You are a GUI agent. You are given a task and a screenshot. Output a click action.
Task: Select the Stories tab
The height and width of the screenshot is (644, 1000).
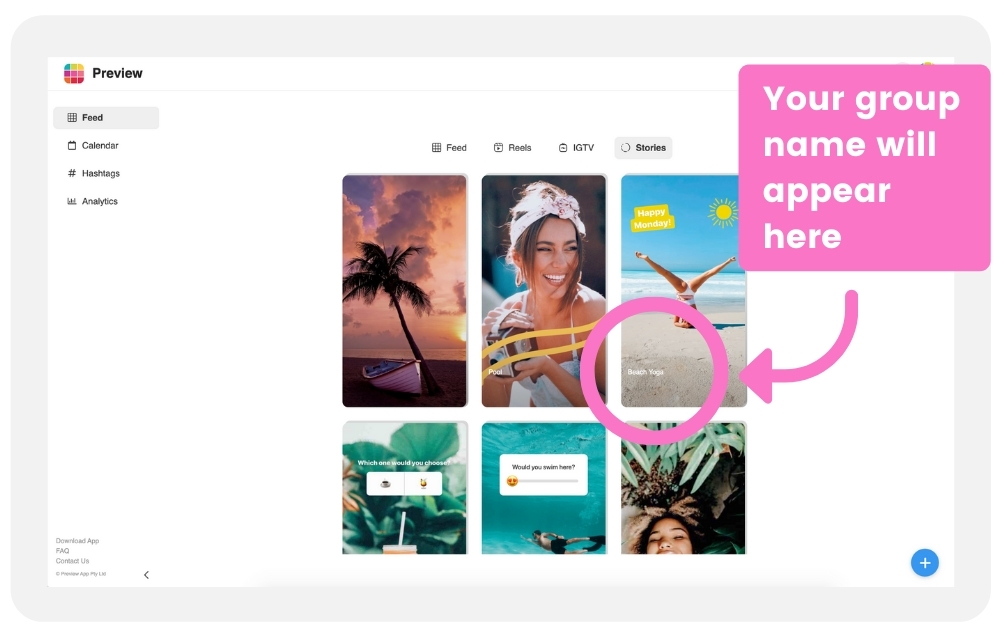[643, 148]
